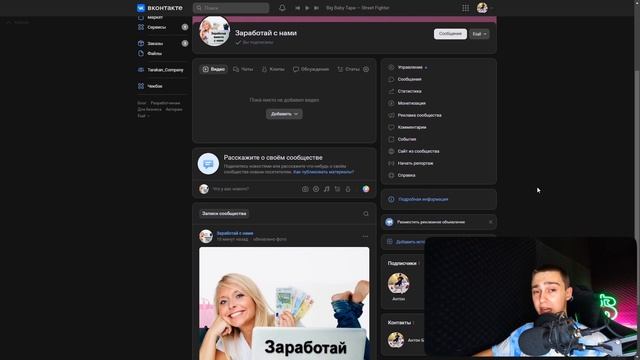Attach a video with the play-circle icon

pyautogui.click(x=316, y=189)
